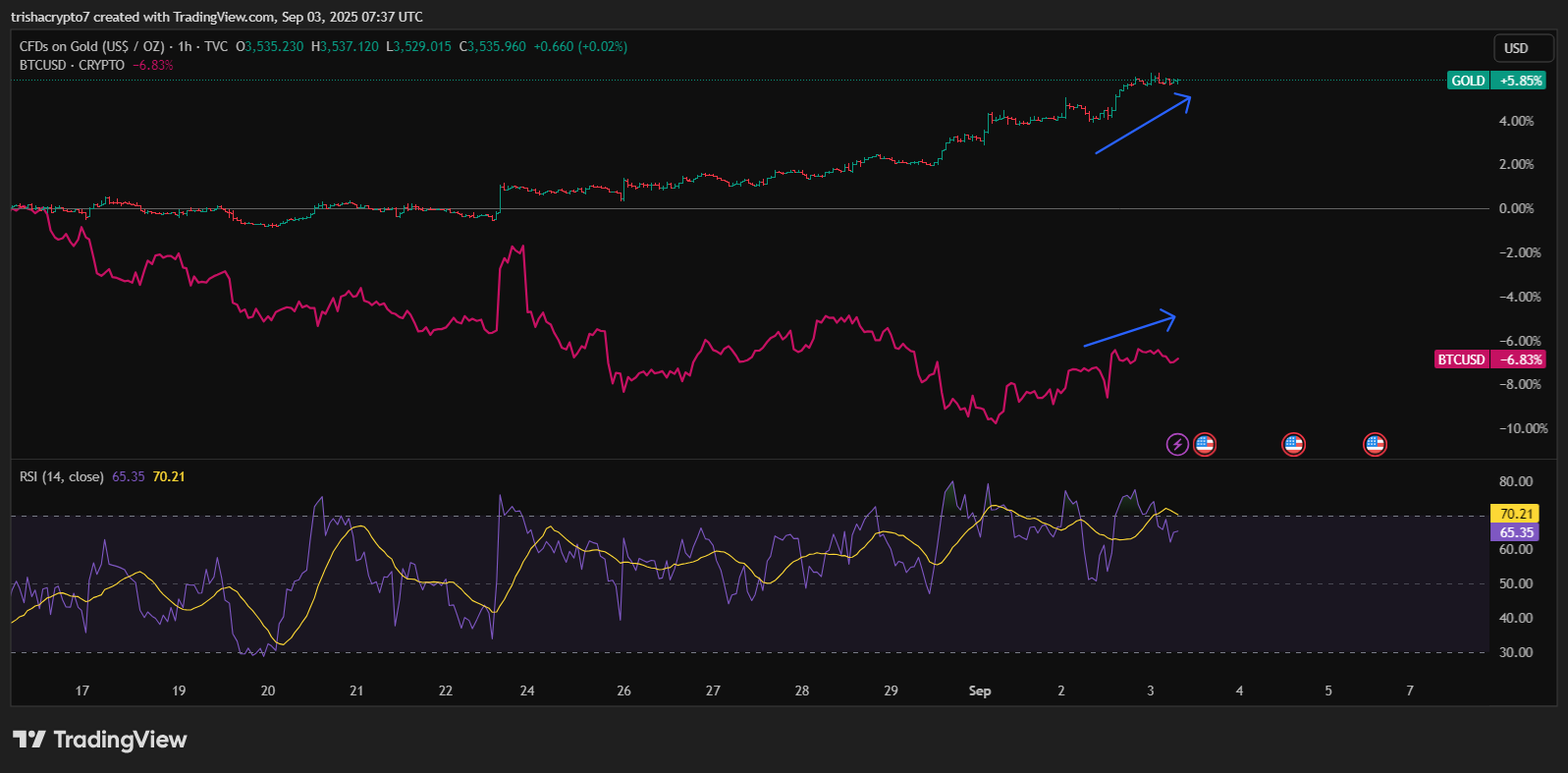Click the Sep date on the time axis
The image size is (1568, 773).
[x=979, y=690]
